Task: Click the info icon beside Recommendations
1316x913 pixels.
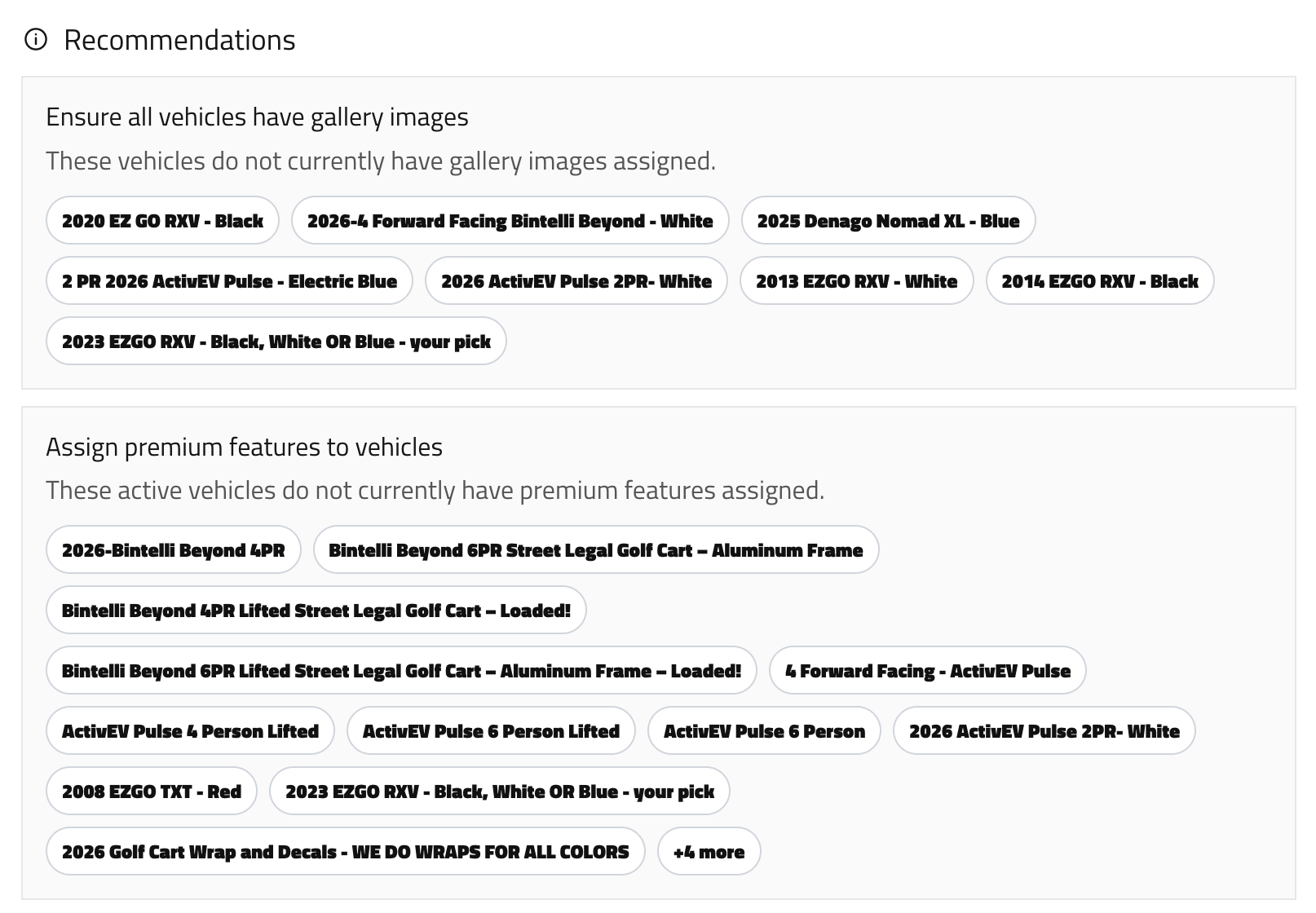Action: (x=36, y=39)
